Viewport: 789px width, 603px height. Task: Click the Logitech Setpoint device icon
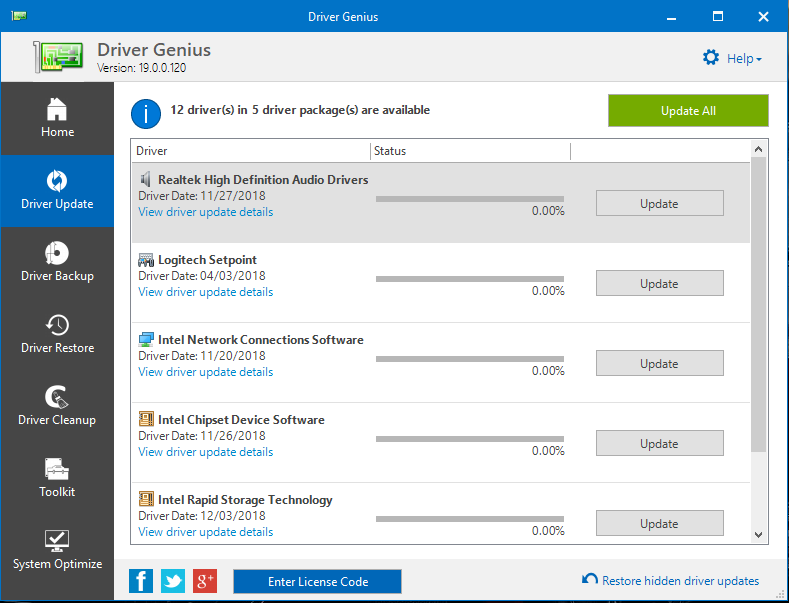click(x=145, y=260)
